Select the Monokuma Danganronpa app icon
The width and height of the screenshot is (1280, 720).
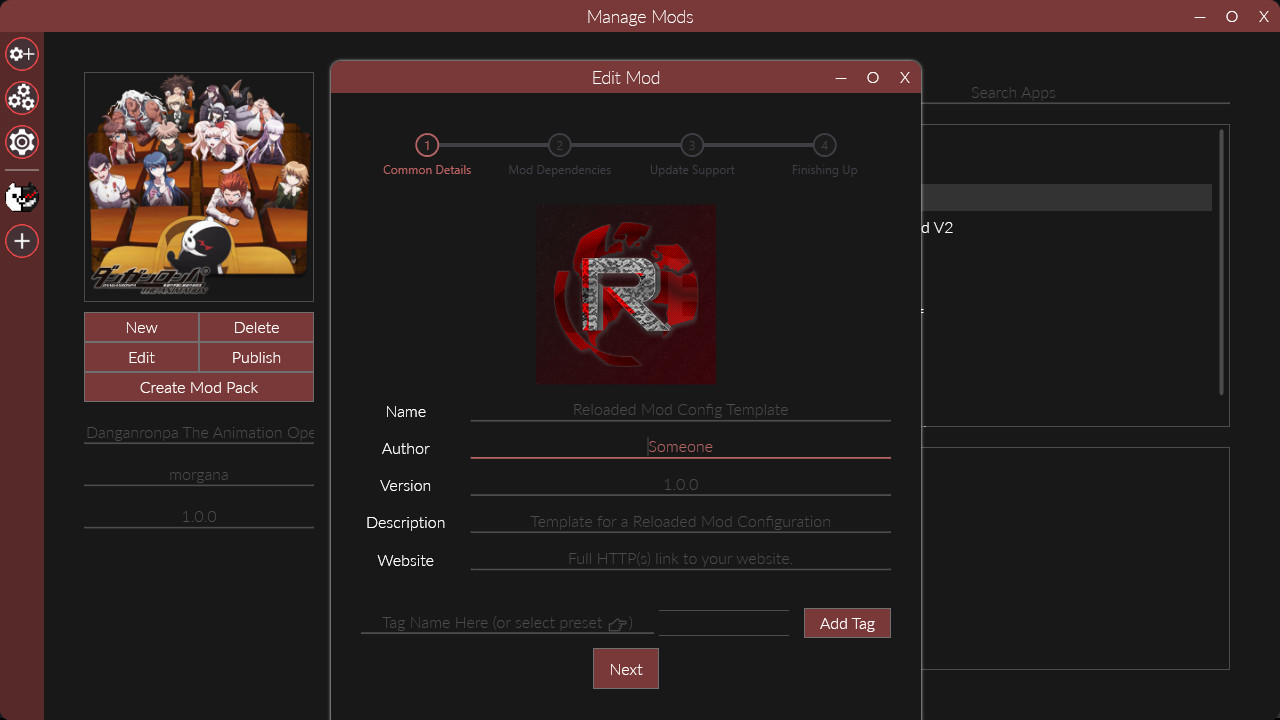(21, 197)
